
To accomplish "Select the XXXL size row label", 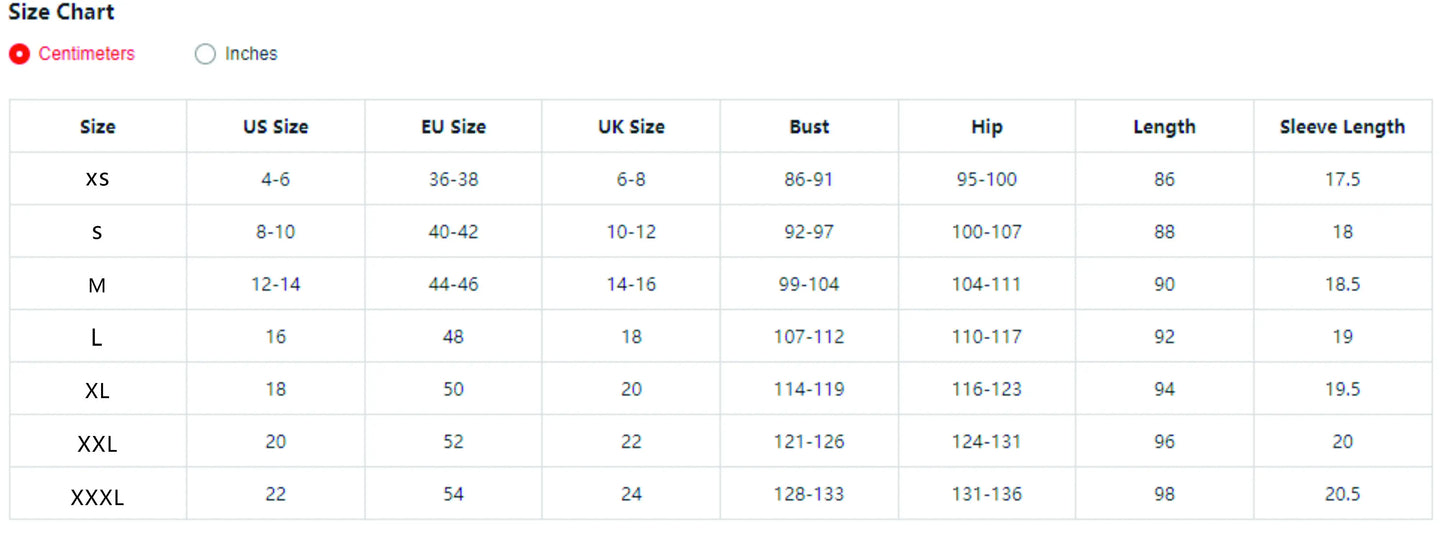I will (97, 496).
